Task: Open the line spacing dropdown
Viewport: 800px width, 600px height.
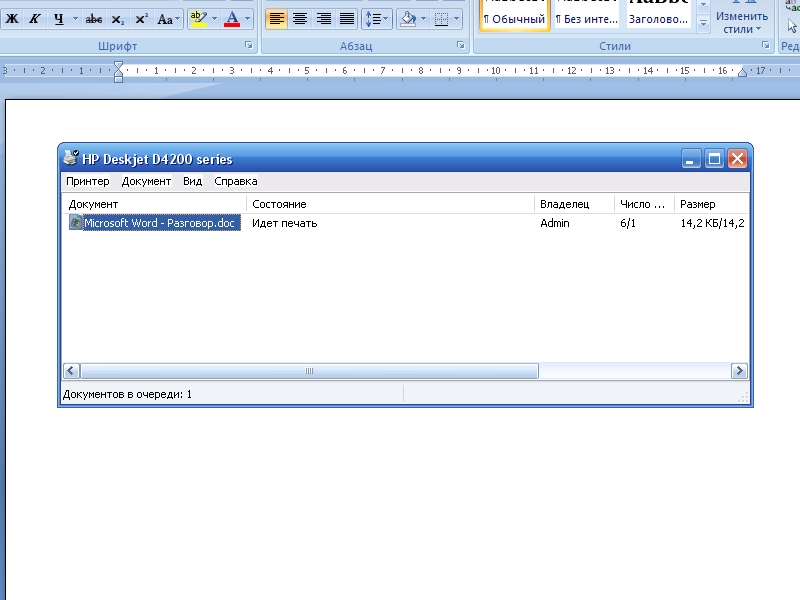Action: point(377,19)
